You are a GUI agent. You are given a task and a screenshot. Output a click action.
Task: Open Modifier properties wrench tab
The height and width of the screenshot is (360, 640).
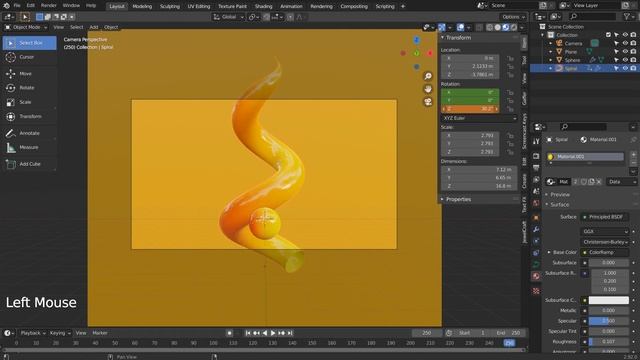coord(536,229)
